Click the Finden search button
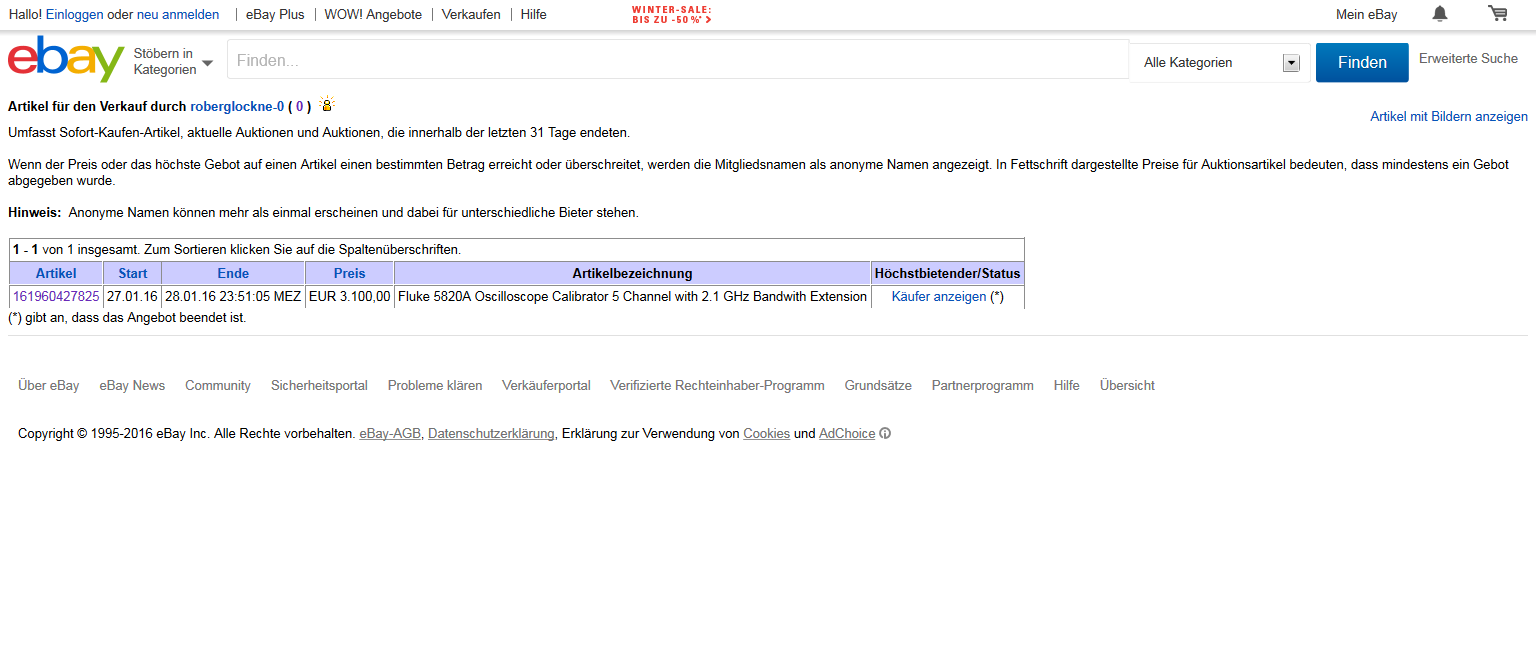 (1362, 63)
